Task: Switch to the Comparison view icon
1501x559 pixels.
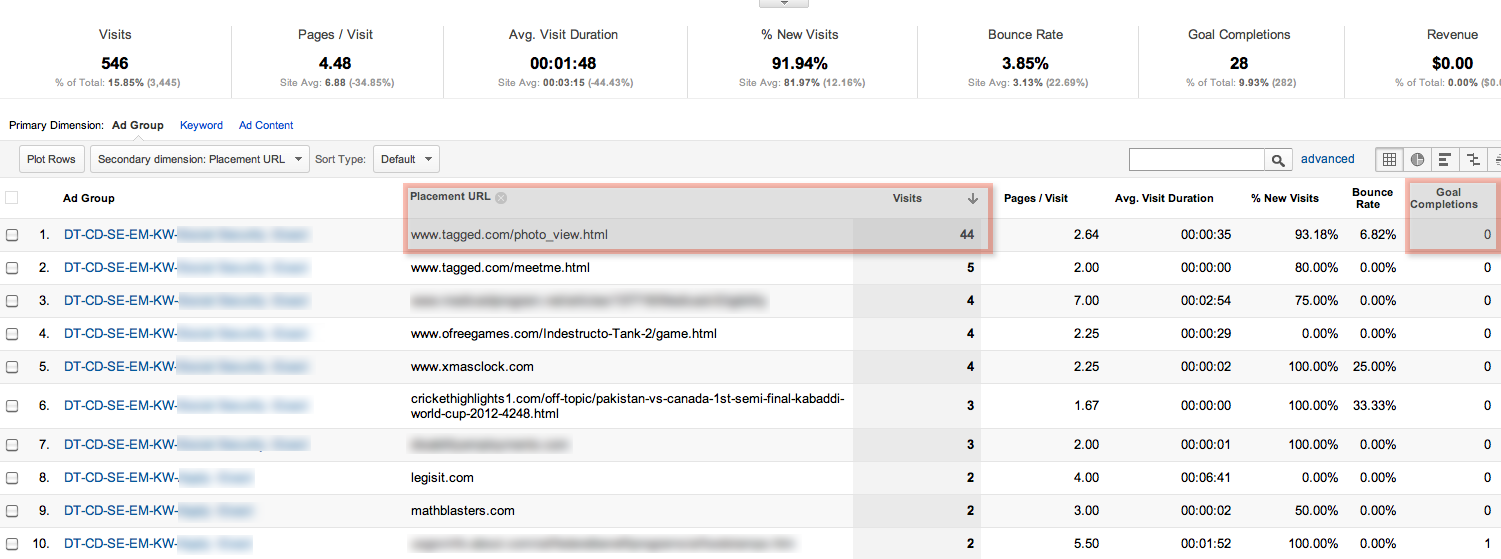Action: point(1473,159)
